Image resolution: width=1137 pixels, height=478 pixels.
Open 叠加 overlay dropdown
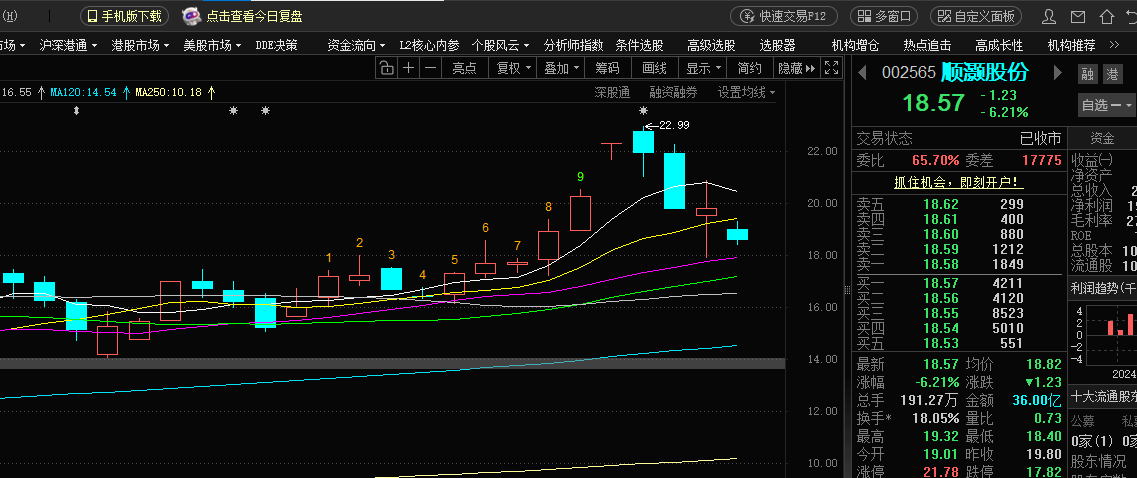[563, 68]
